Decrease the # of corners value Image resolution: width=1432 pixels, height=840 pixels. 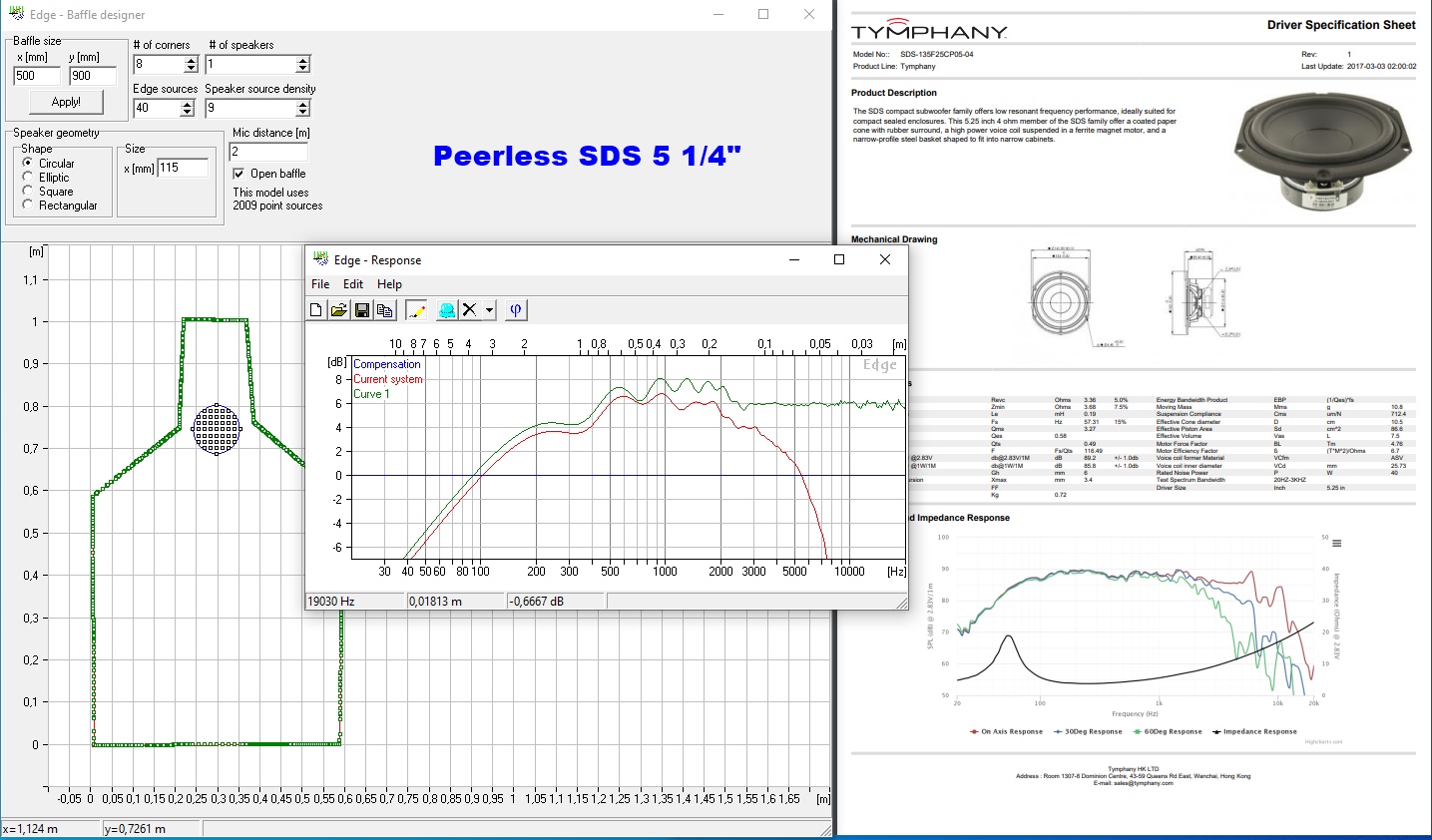tap(192, 69)
